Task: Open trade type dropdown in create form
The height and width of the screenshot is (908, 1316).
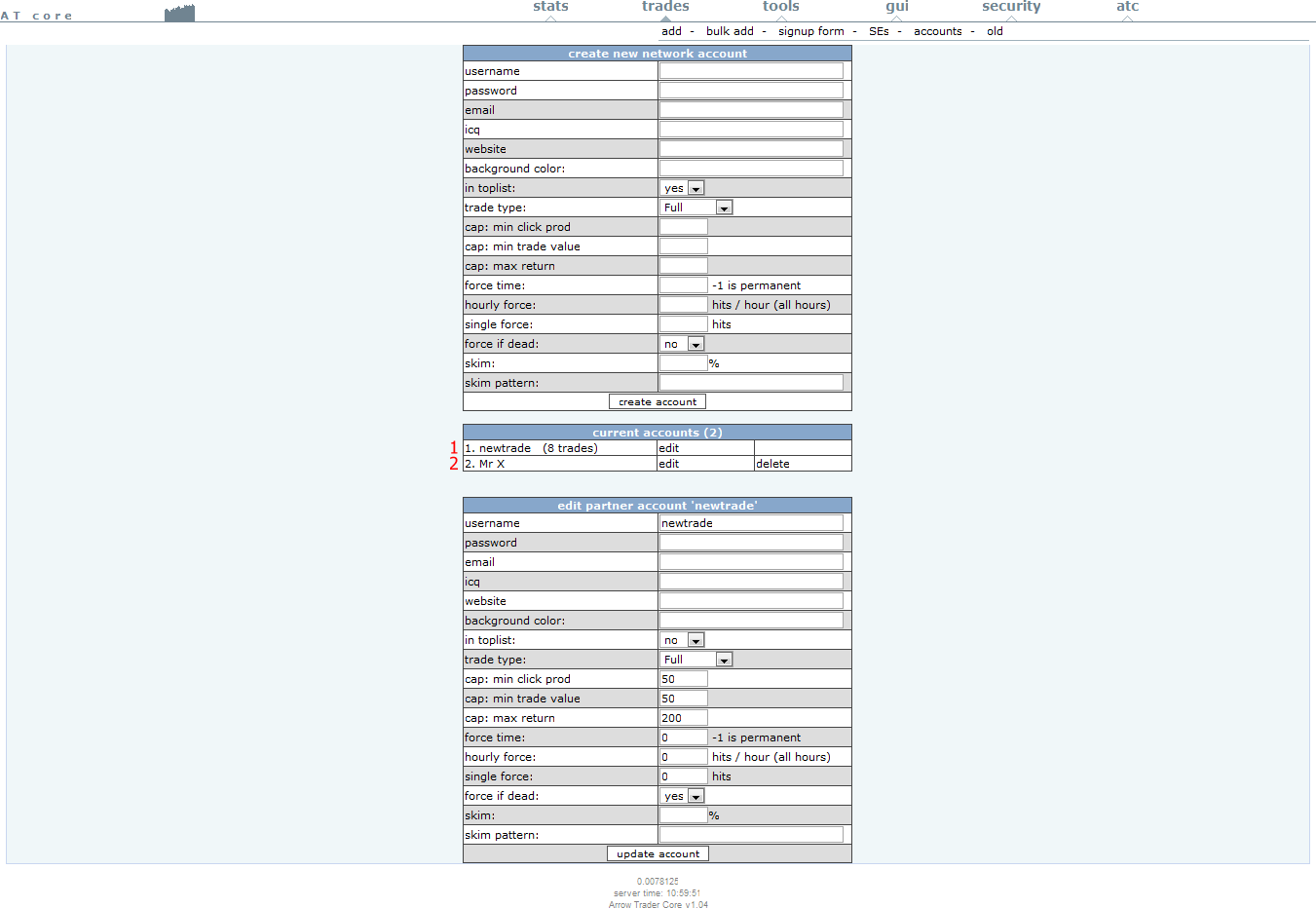Action: pyautogui.click(x=696, y=208)
